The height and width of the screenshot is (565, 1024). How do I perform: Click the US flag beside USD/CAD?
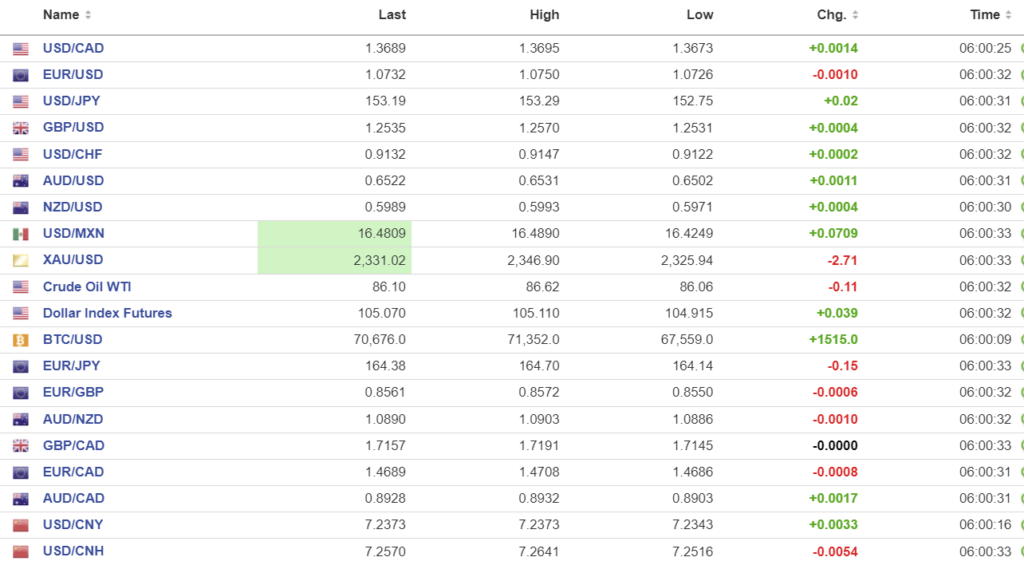tap(20, 49)
